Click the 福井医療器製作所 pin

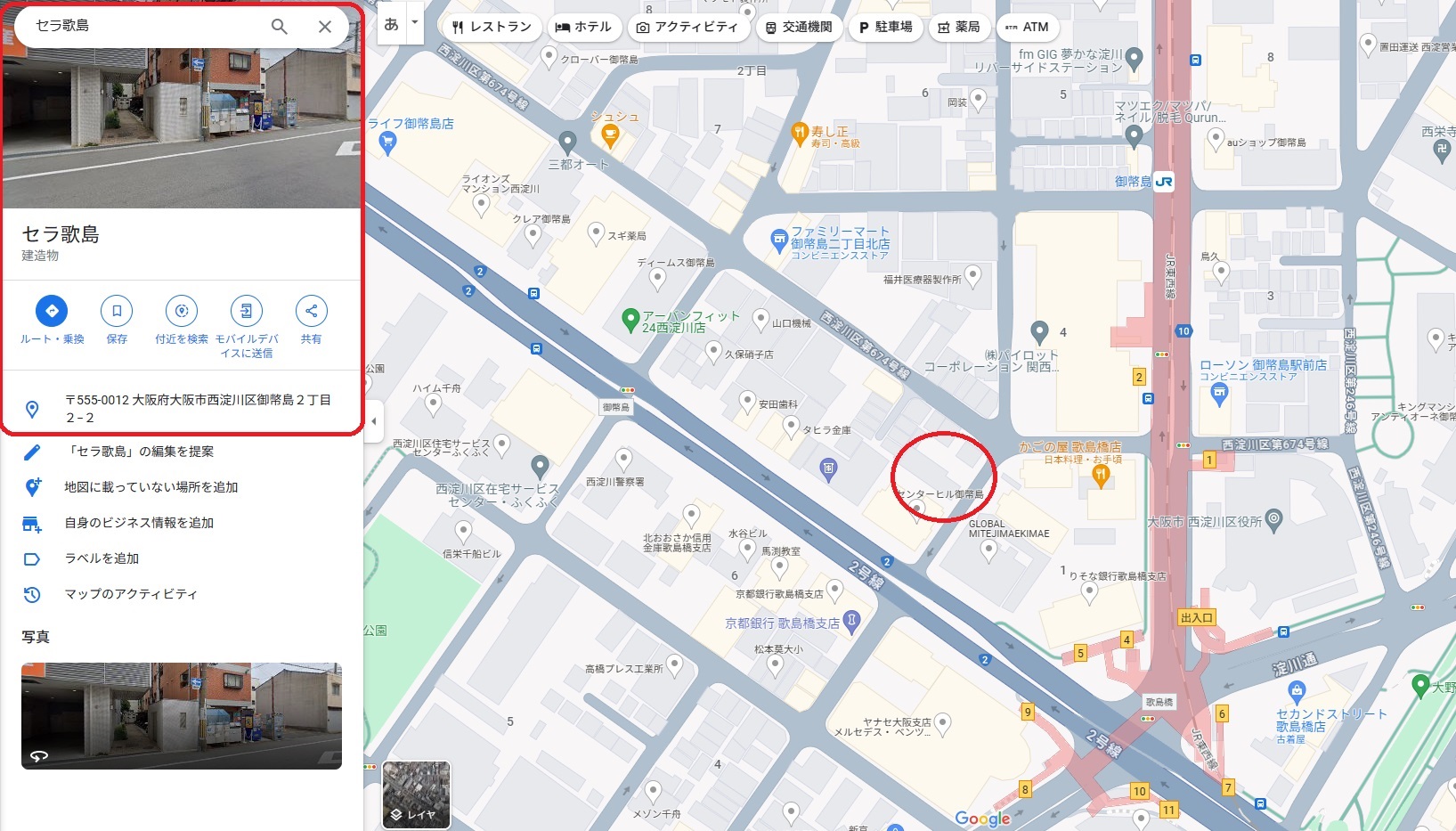coord(972,276)
